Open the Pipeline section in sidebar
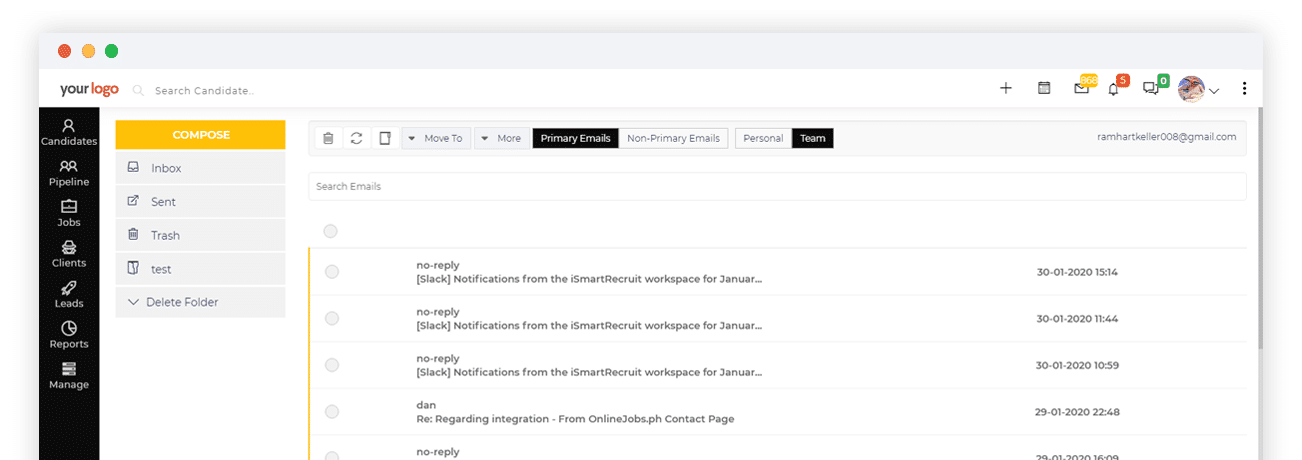The height and width of the screenshot is (460, 1302). coord(68,173)
